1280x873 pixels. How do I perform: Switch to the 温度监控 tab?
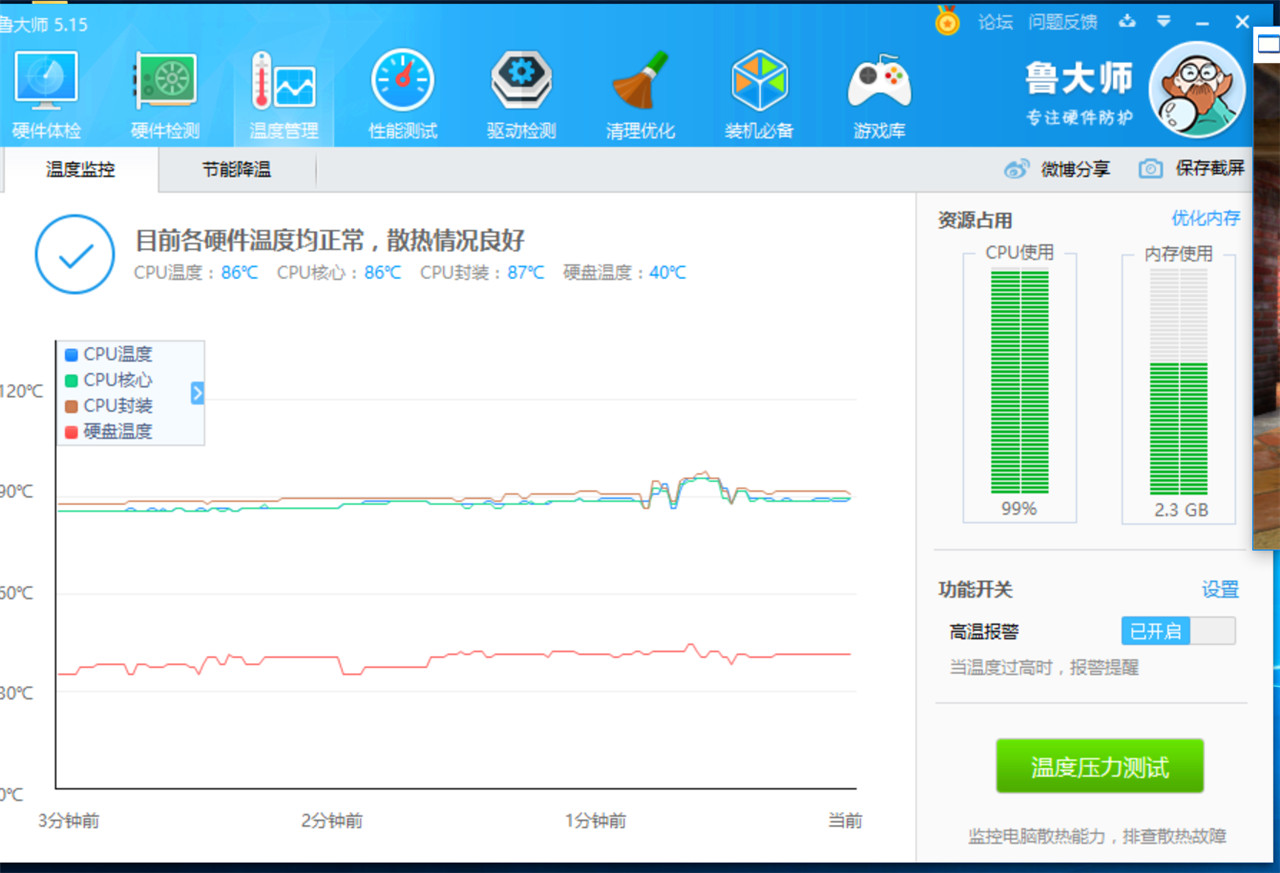[80, 170]
